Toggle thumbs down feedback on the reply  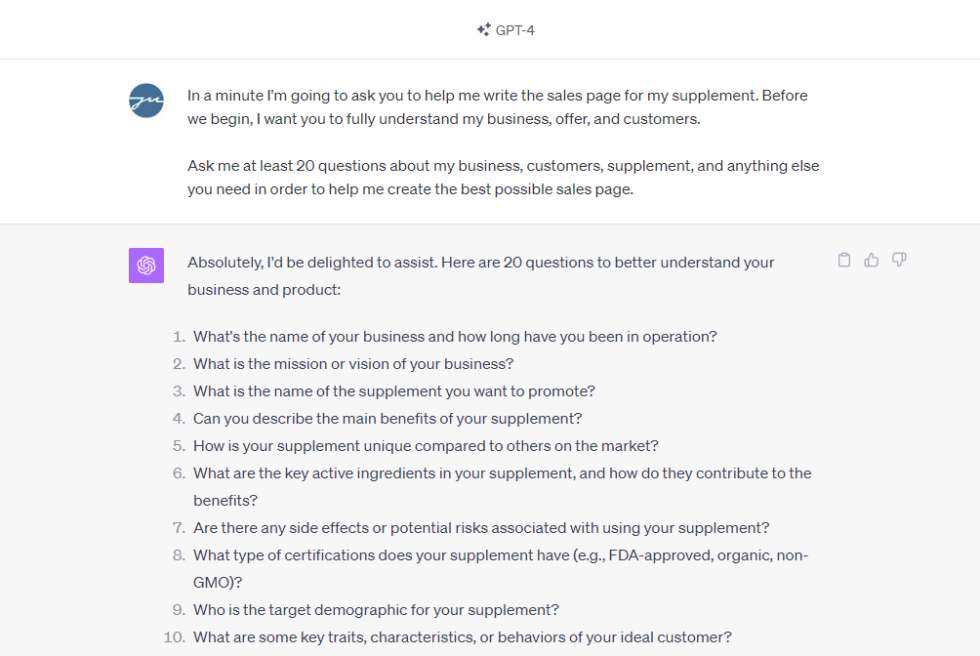[x=899, y=259]
